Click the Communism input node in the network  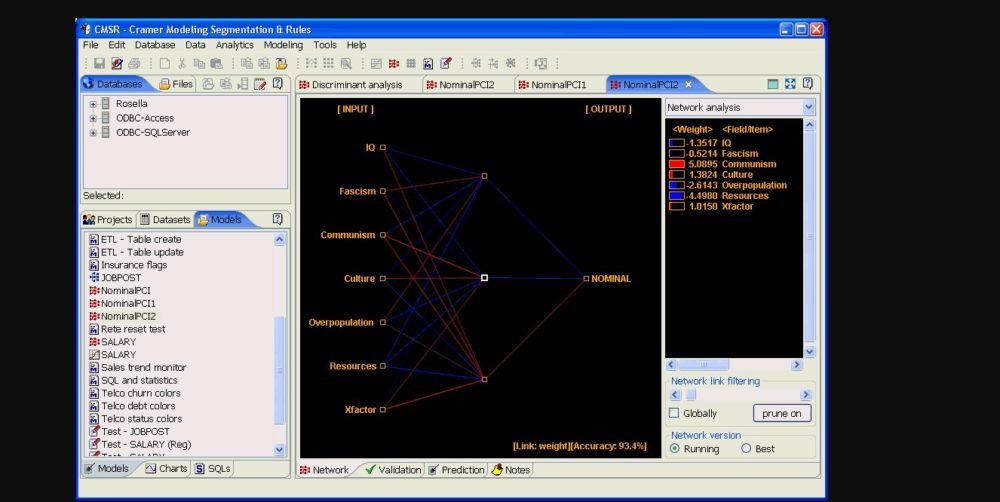pos(382,236)
